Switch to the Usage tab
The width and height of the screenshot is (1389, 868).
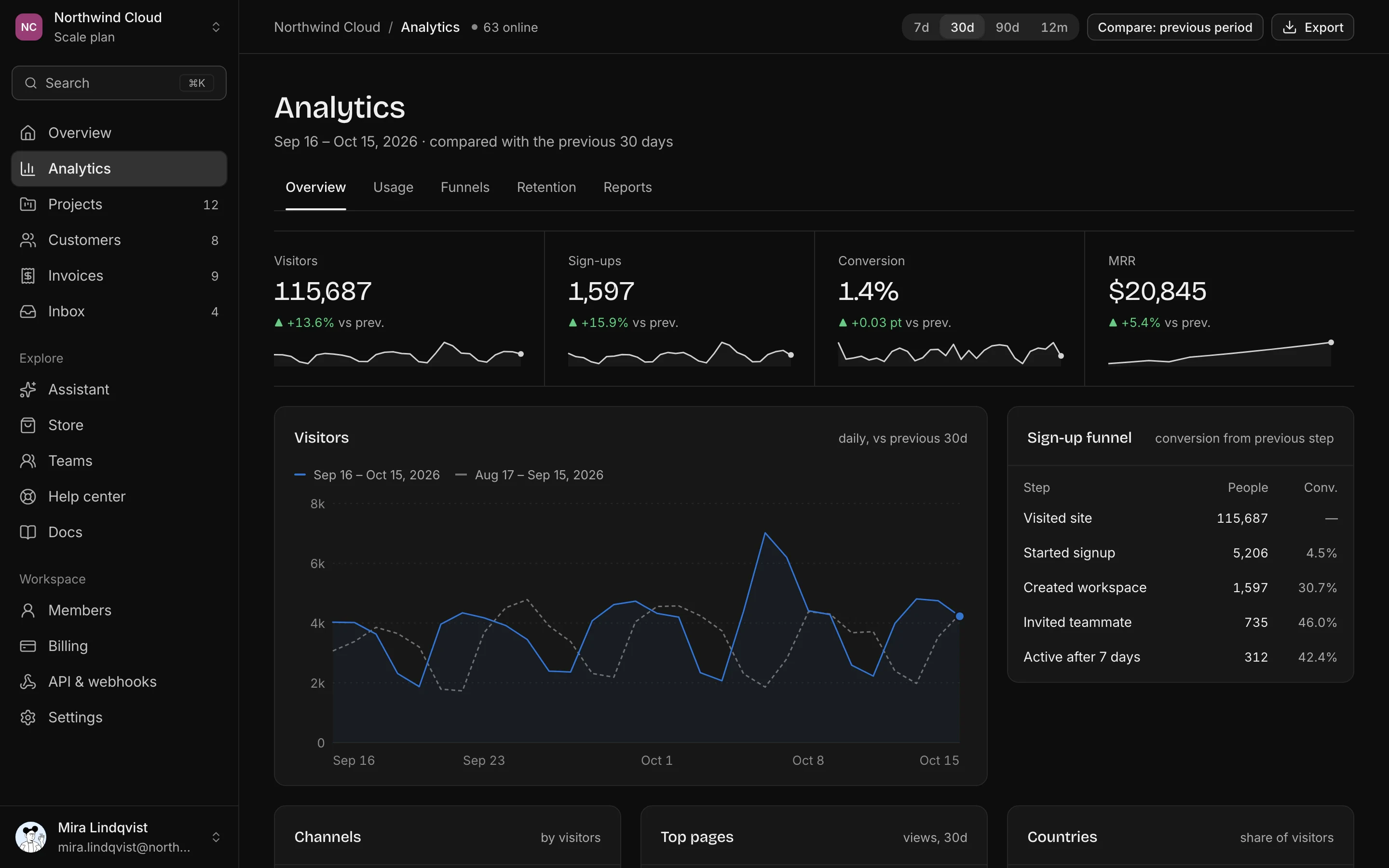pos(393,187)
